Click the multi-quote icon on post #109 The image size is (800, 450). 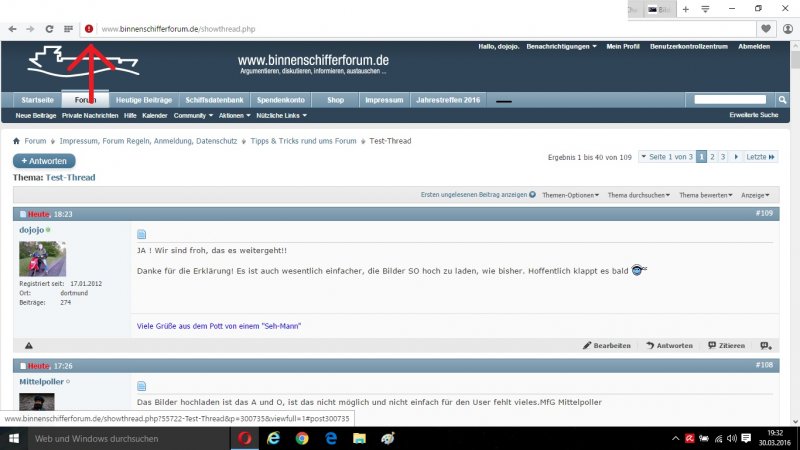pyautogui.click(x=766, y=345)
